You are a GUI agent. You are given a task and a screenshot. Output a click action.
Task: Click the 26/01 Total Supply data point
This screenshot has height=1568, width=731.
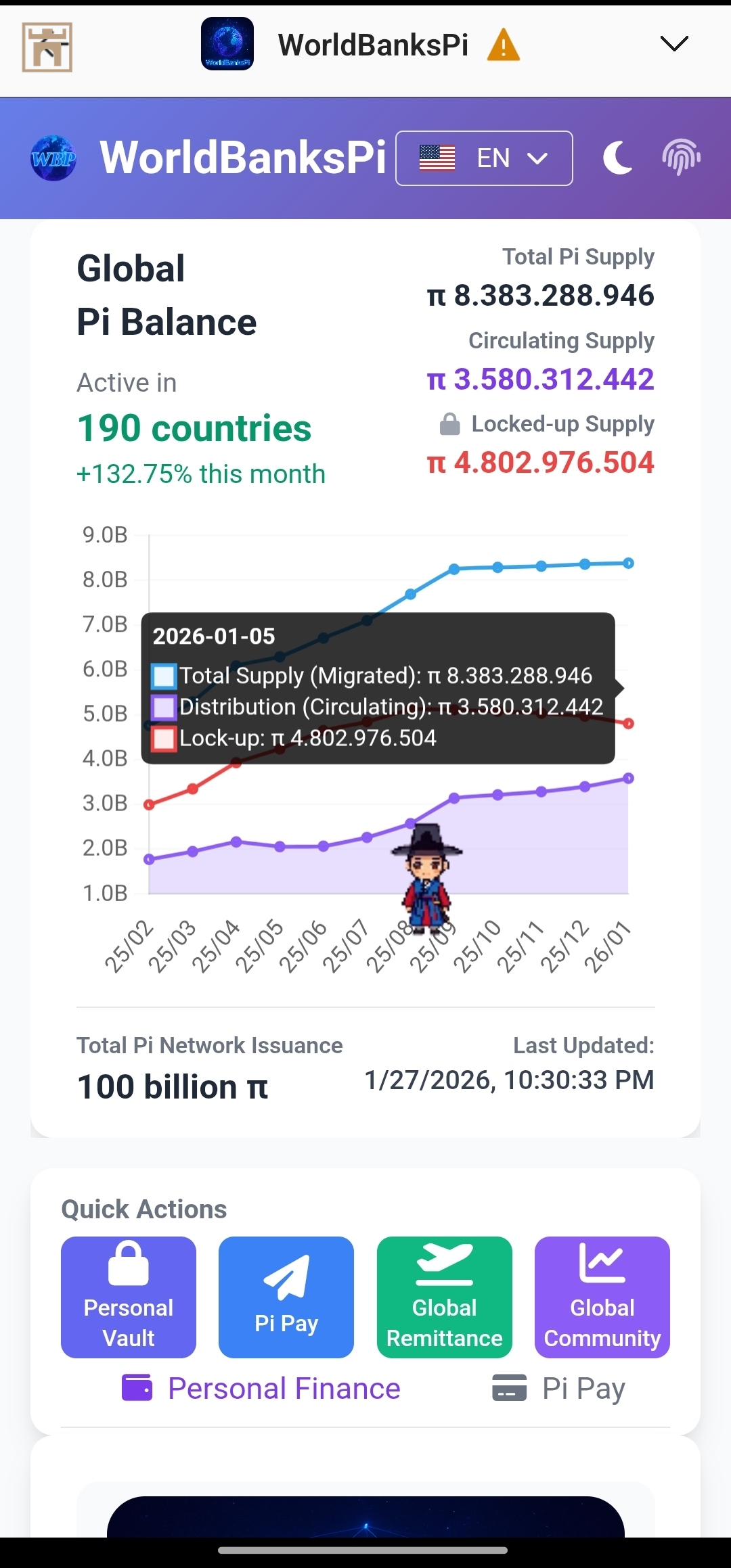tap(628, 563)
